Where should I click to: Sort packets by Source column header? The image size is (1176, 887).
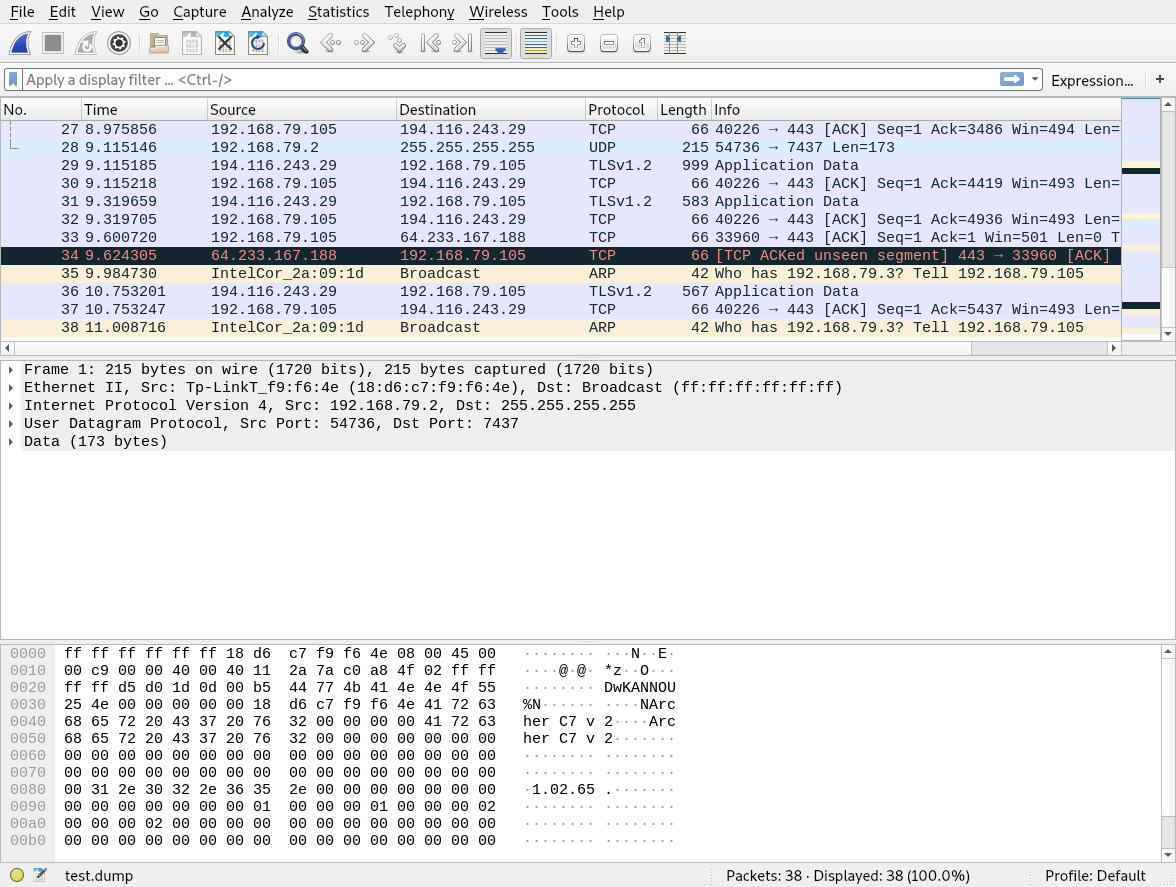point(302,109)
